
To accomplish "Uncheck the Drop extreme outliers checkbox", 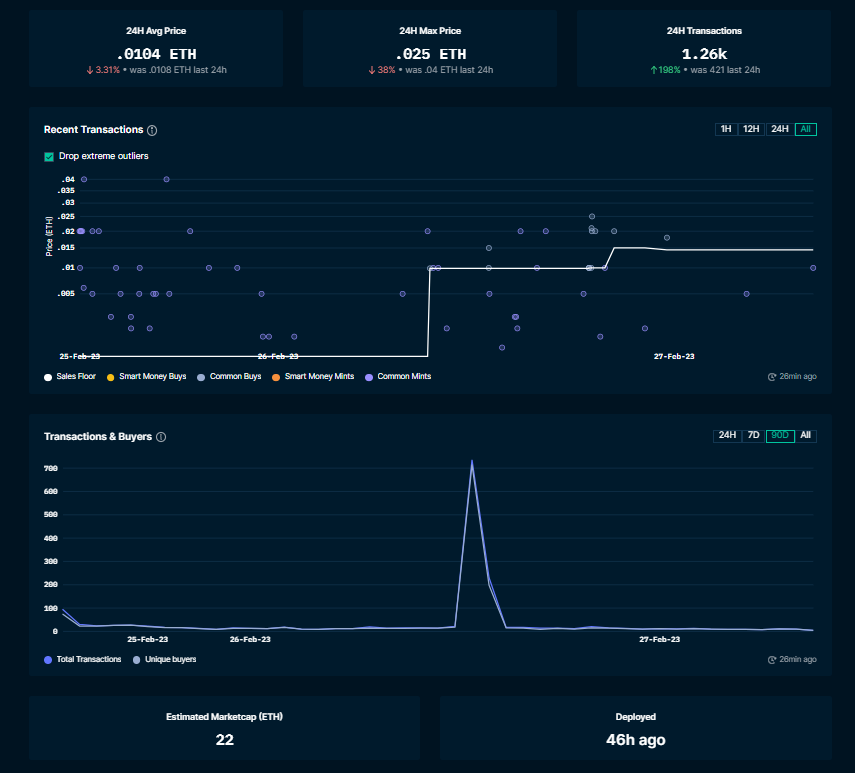I will point(49,157).
